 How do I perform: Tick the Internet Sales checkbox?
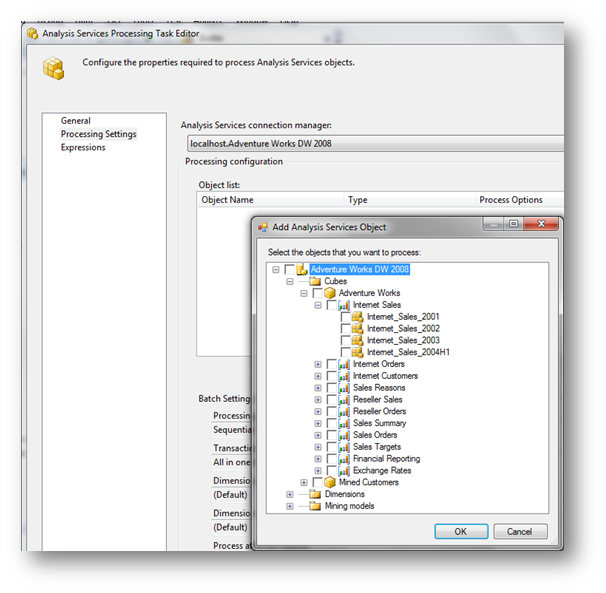click(x=332, y=305)
